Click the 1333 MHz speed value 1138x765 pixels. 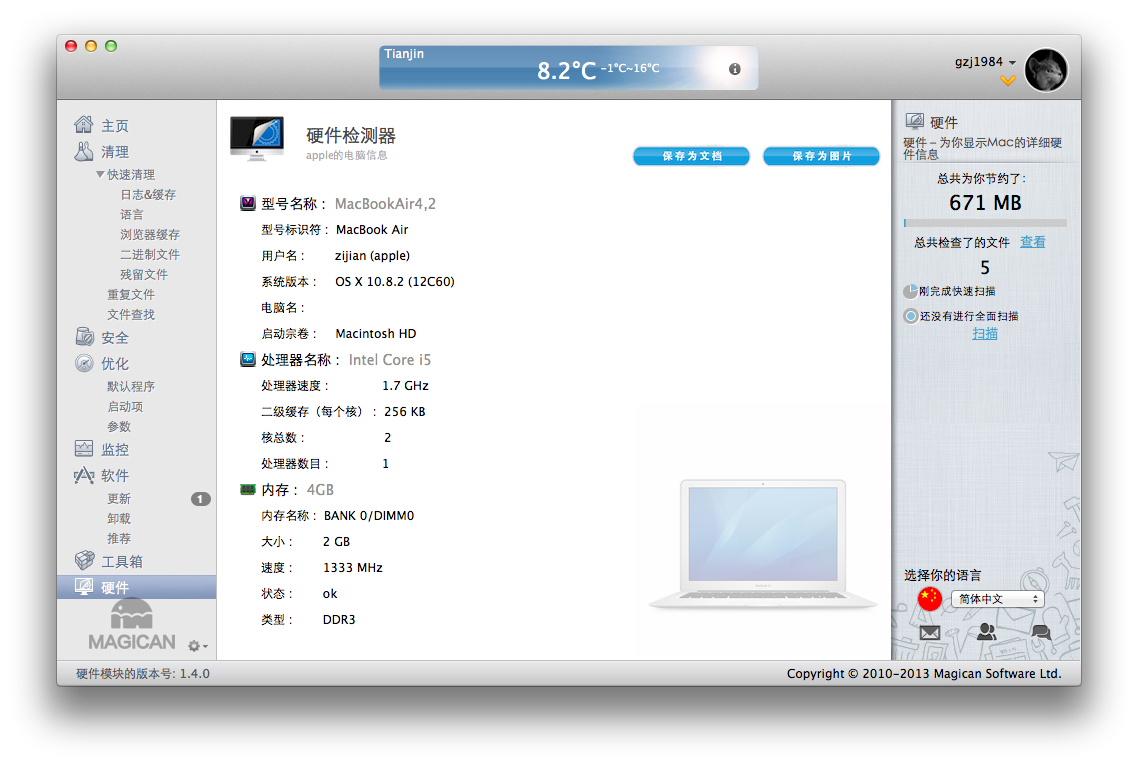[353, 568]
